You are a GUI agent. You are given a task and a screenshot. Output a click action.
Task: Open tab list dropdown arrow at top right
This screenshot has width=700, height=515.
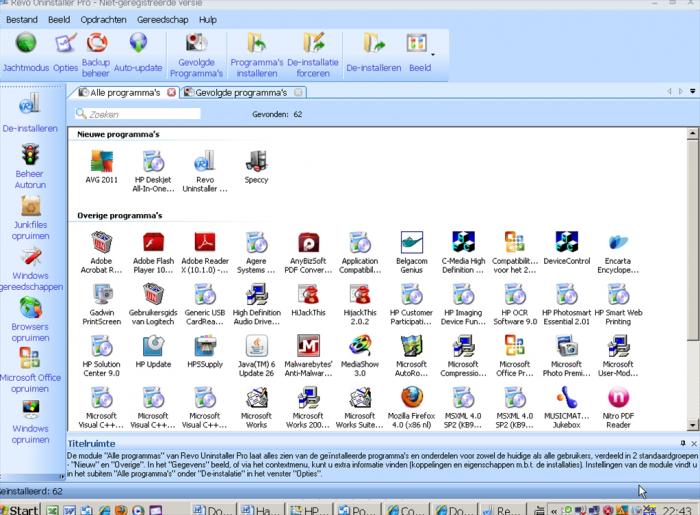click(x=692, y=91)
